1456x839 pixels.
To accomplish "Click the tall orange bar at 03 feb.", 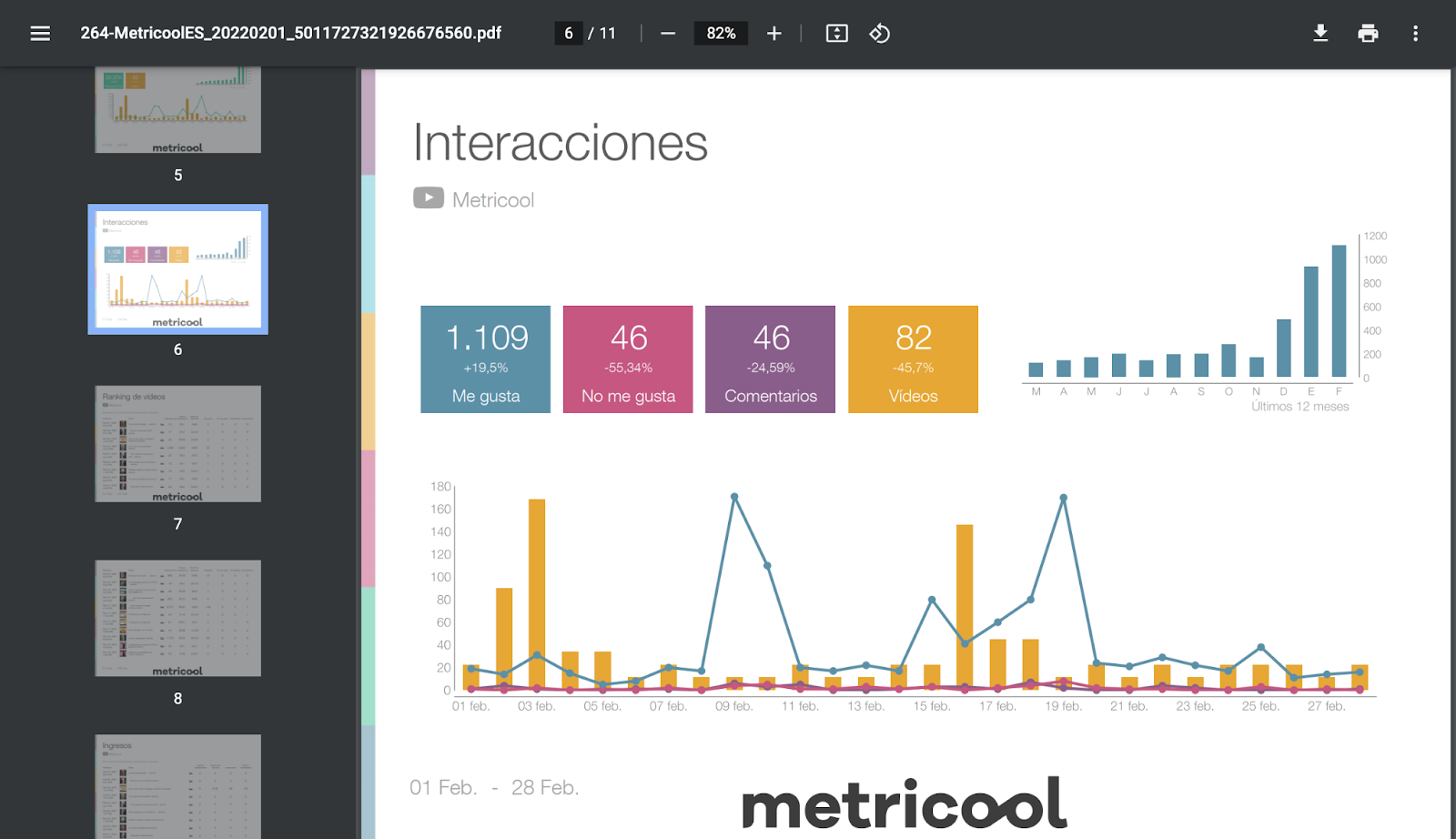I will (537, 594).
